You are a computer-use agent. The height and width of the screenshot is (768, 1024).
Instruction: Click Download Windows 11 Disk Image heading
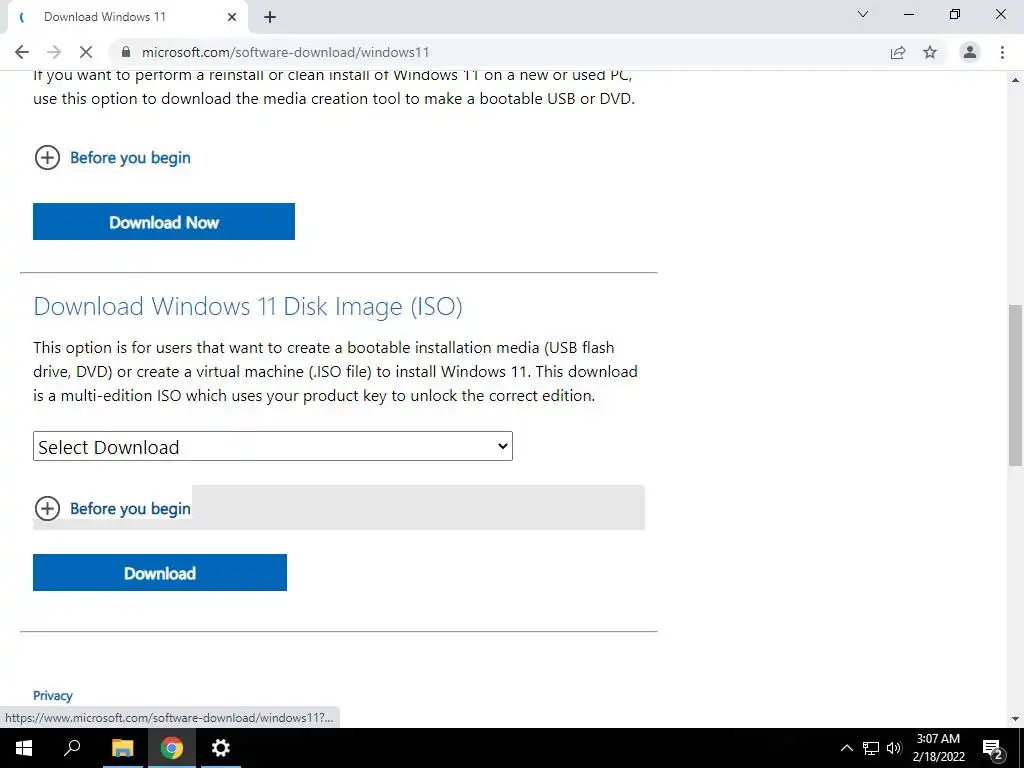tap(248, 306)
